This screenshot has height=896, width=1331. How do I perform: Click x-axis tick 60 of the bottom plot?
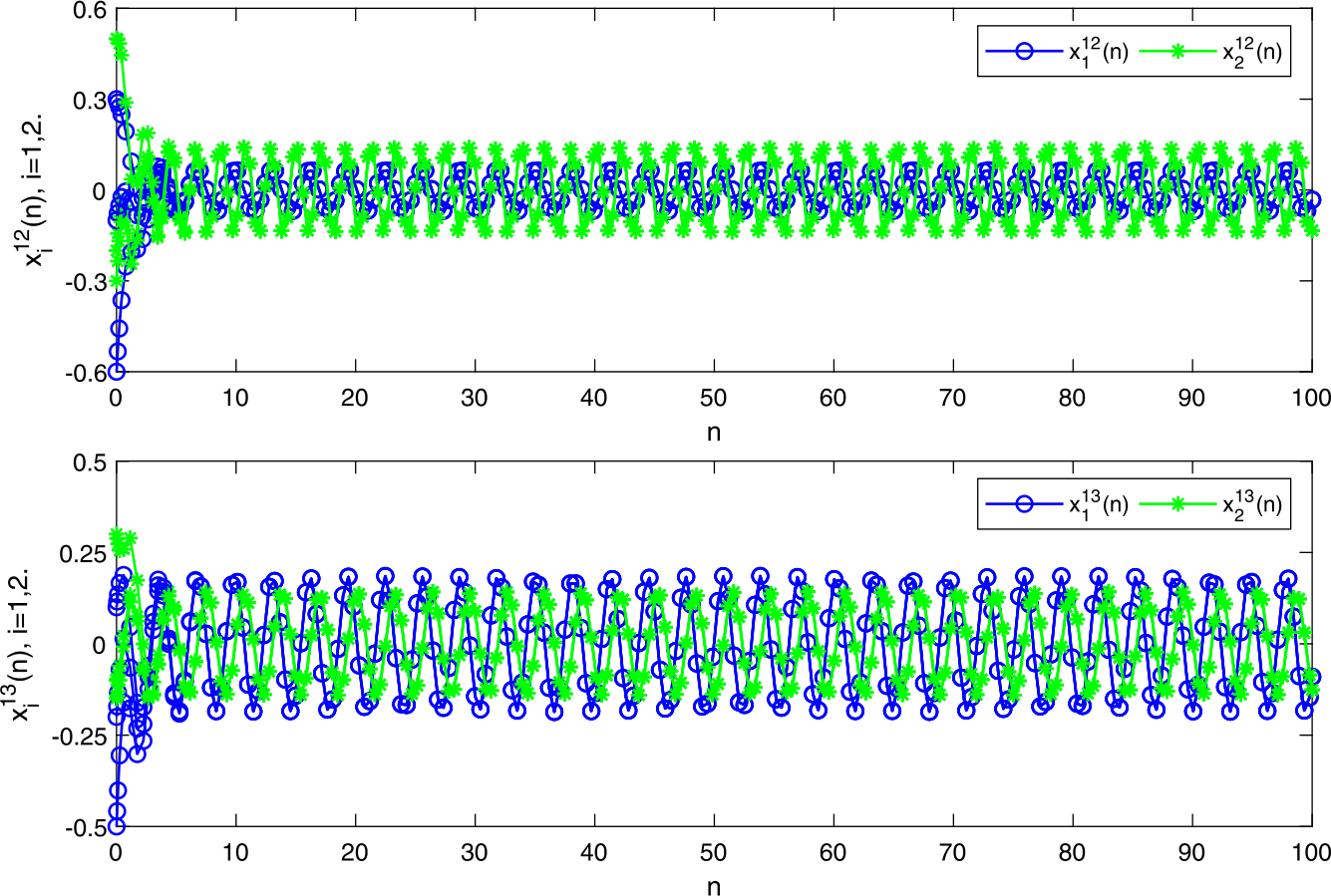pos(833,851)
